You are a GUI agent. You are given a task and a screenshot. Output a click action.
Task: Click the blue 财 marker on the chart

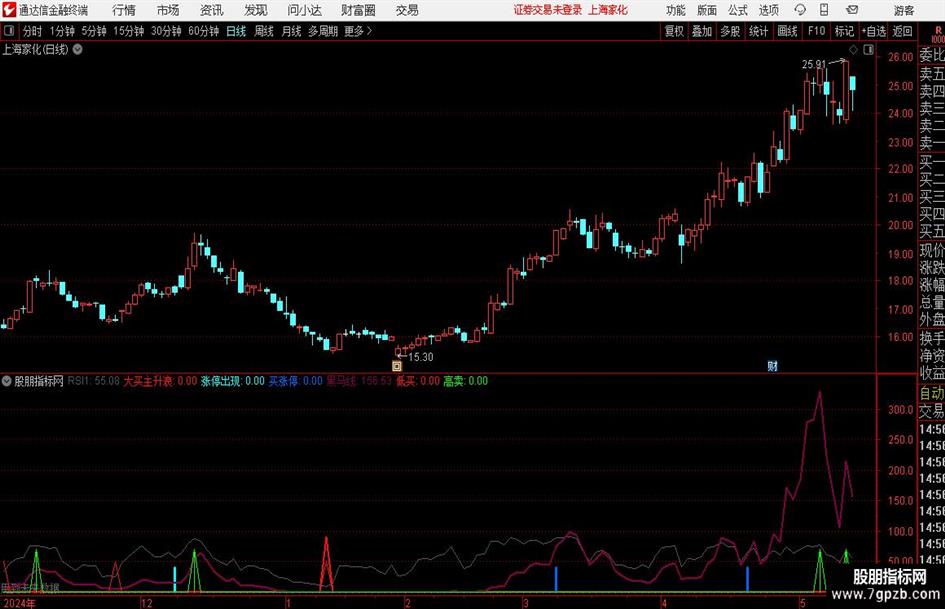(x=772, y=365)
